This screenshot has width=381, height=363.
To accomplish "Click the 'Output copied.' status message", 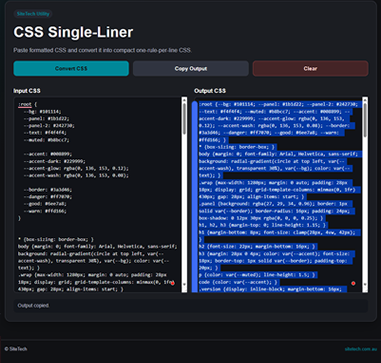I will pos(33,305).
